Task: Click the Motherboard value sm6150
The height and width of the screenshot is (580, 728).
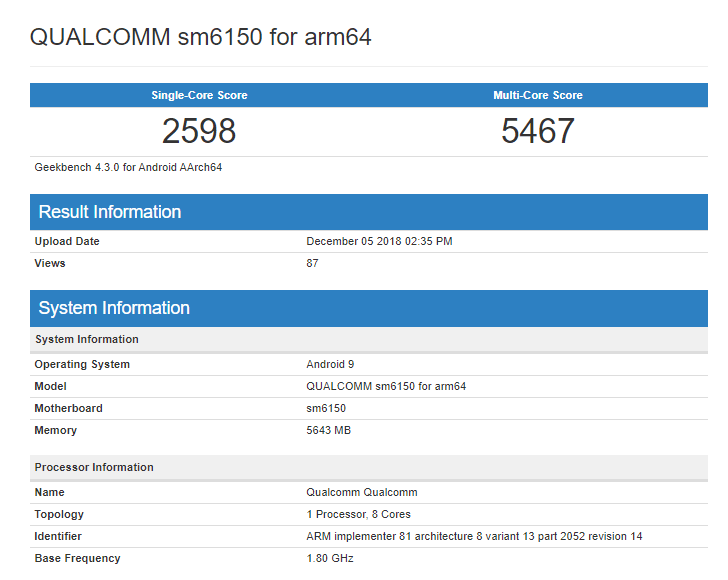Action: (326, 408)
